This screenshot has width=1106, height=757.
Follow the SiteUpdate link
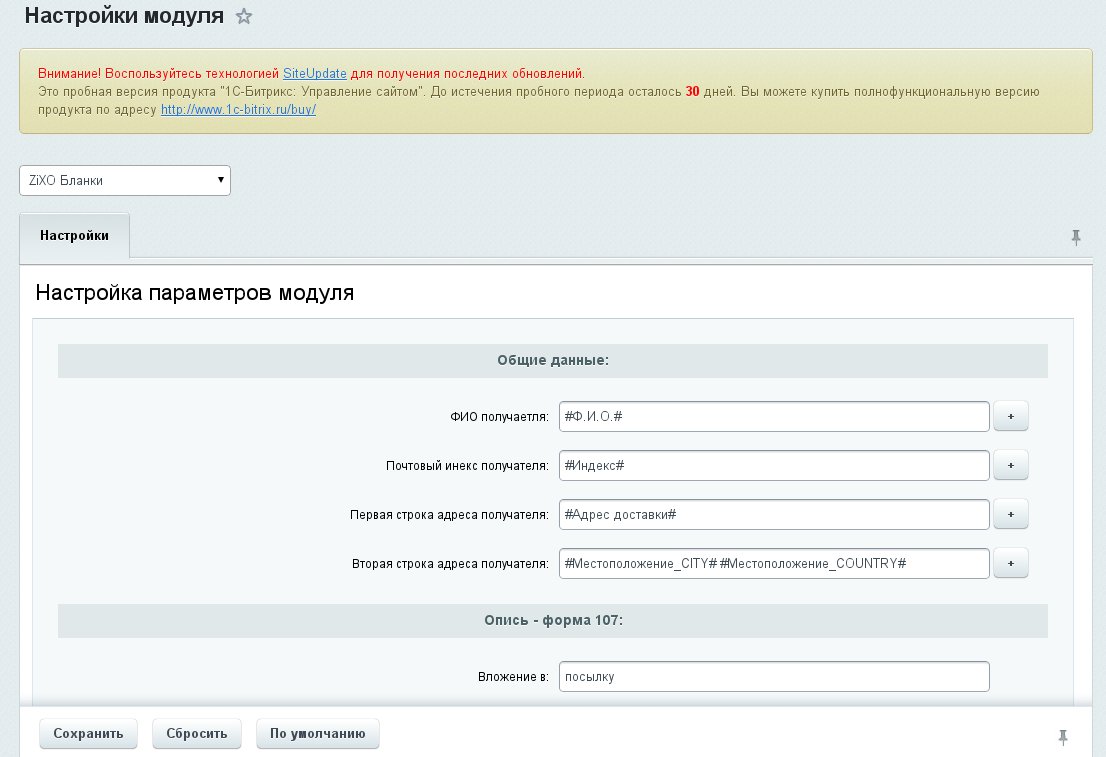(x=315, y=74)
